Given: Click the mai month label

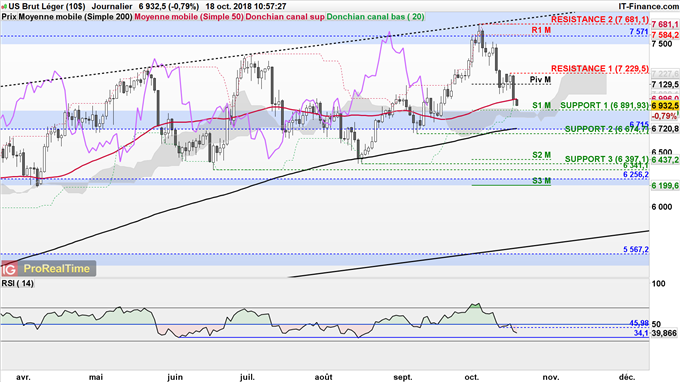Looking at the screenshot, I should coord(96,377).
